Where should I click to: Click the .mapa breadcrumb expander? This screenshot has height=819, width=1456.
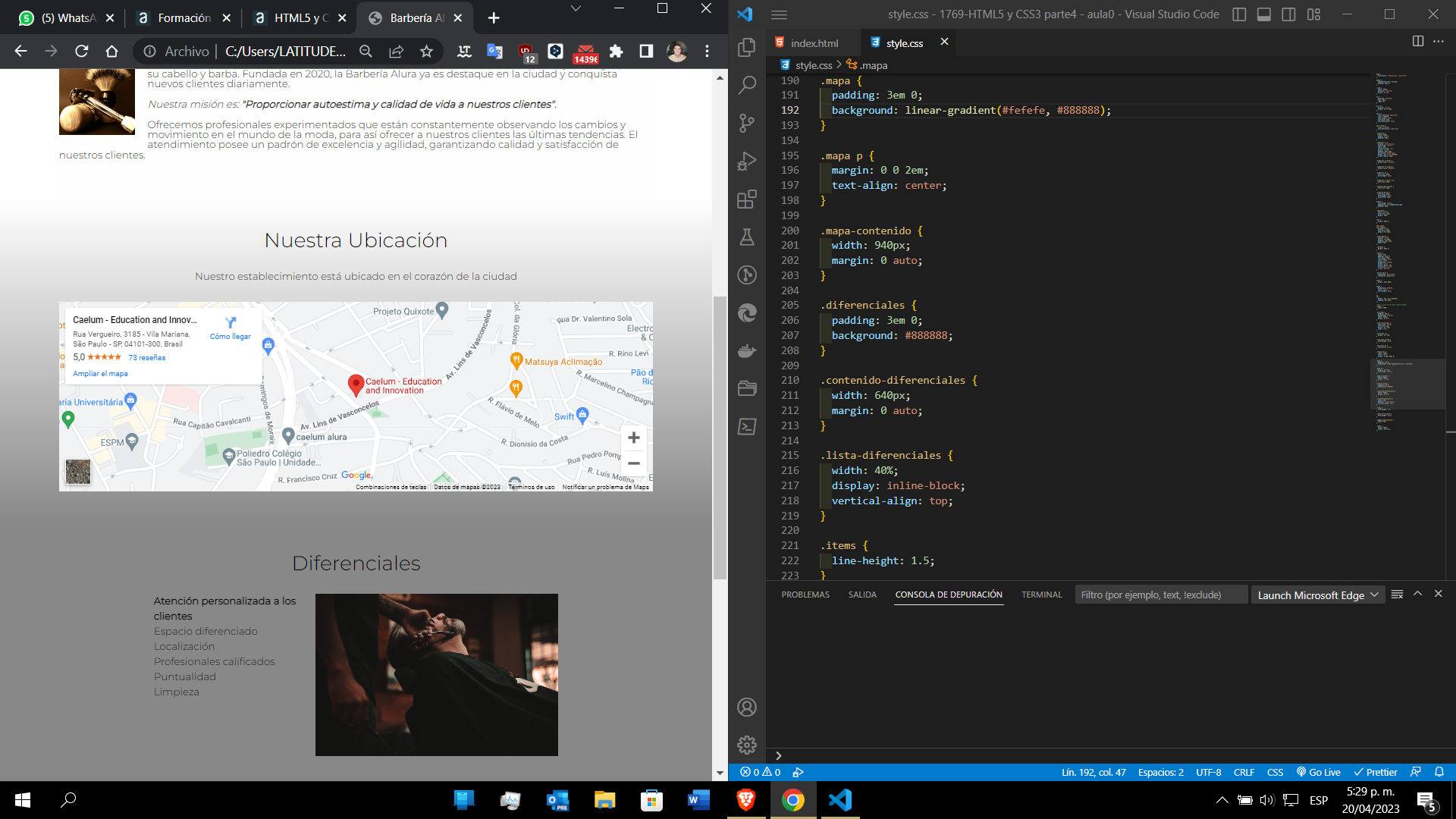click(838, 65)
